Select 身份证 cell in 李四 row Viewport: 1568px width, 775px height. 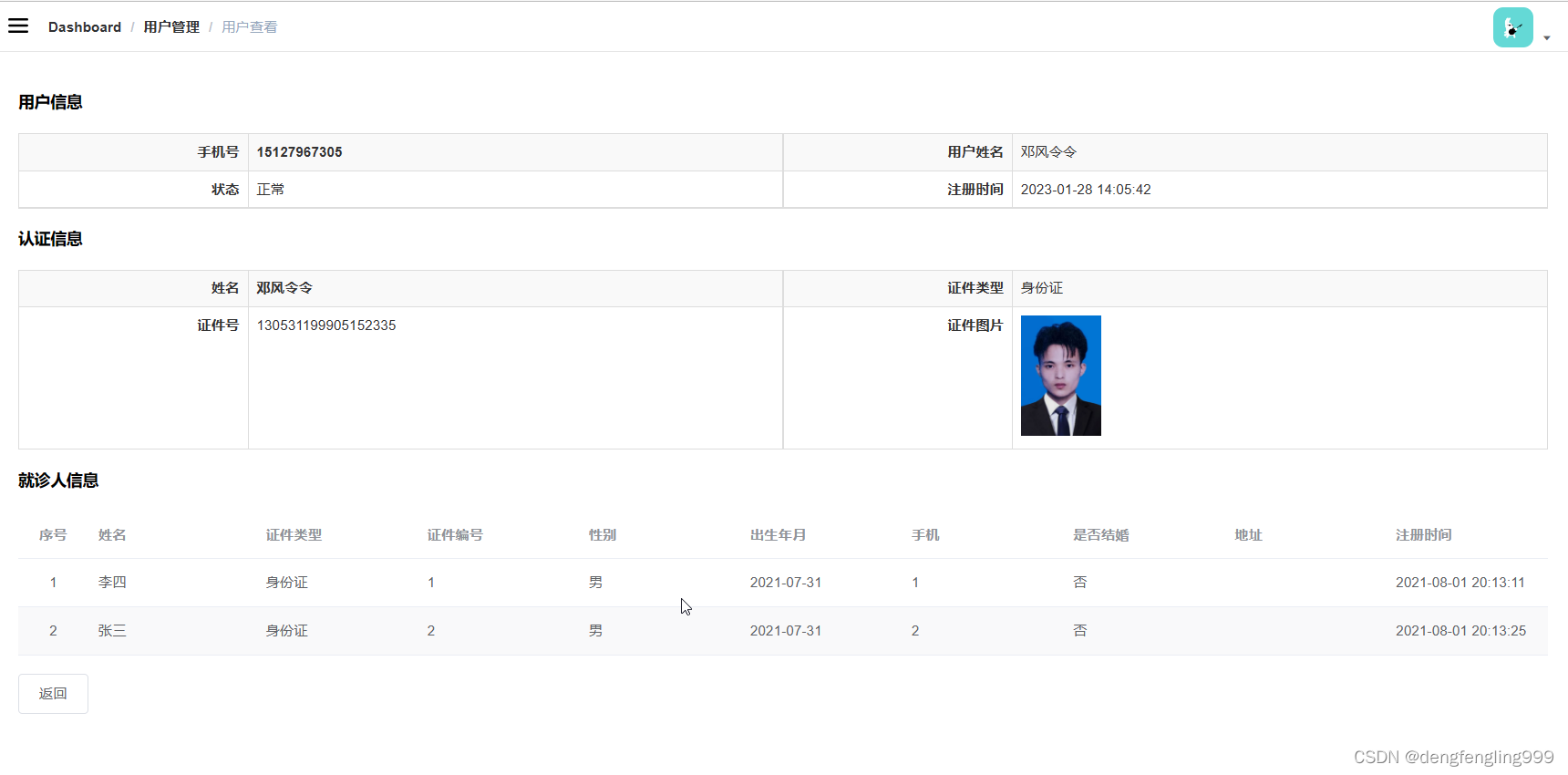[286, 583]
